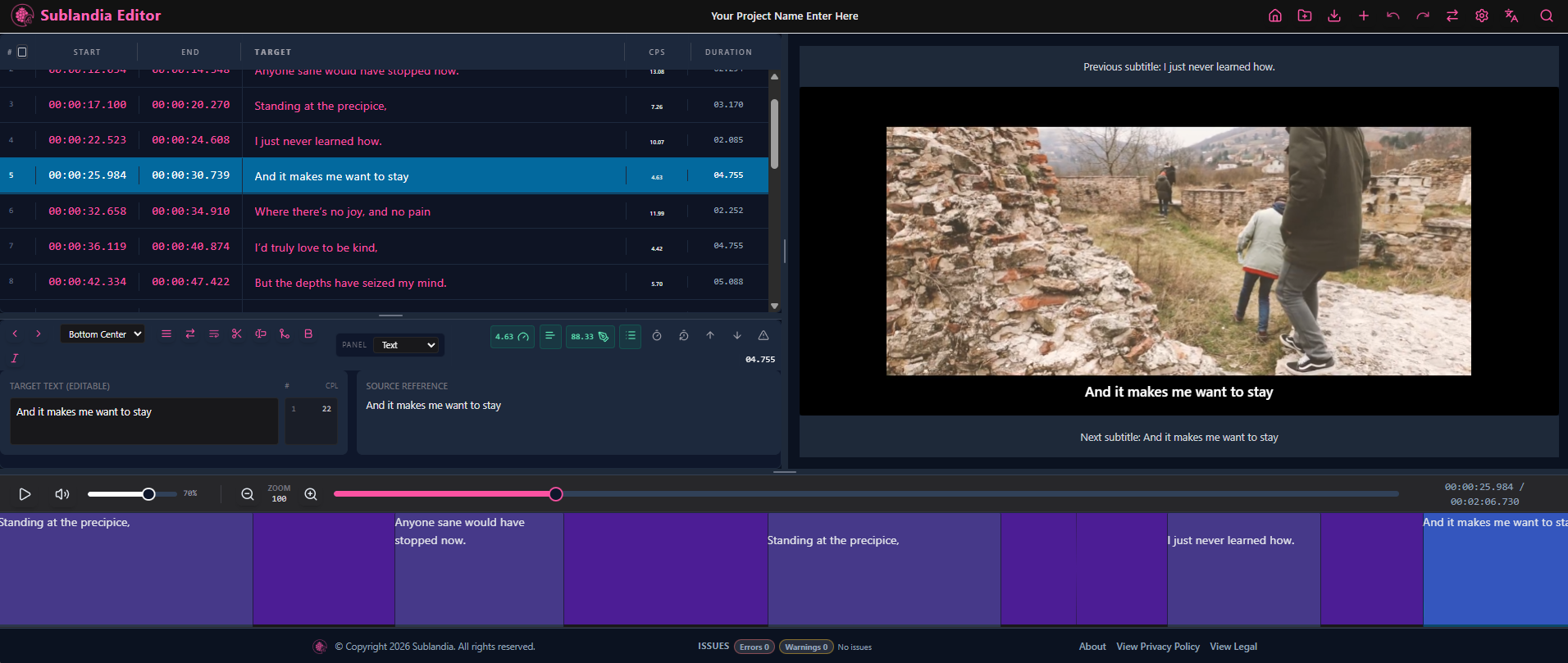
Task: Add a new subtitle with the plus icon
Action: tap(1364, 16)
